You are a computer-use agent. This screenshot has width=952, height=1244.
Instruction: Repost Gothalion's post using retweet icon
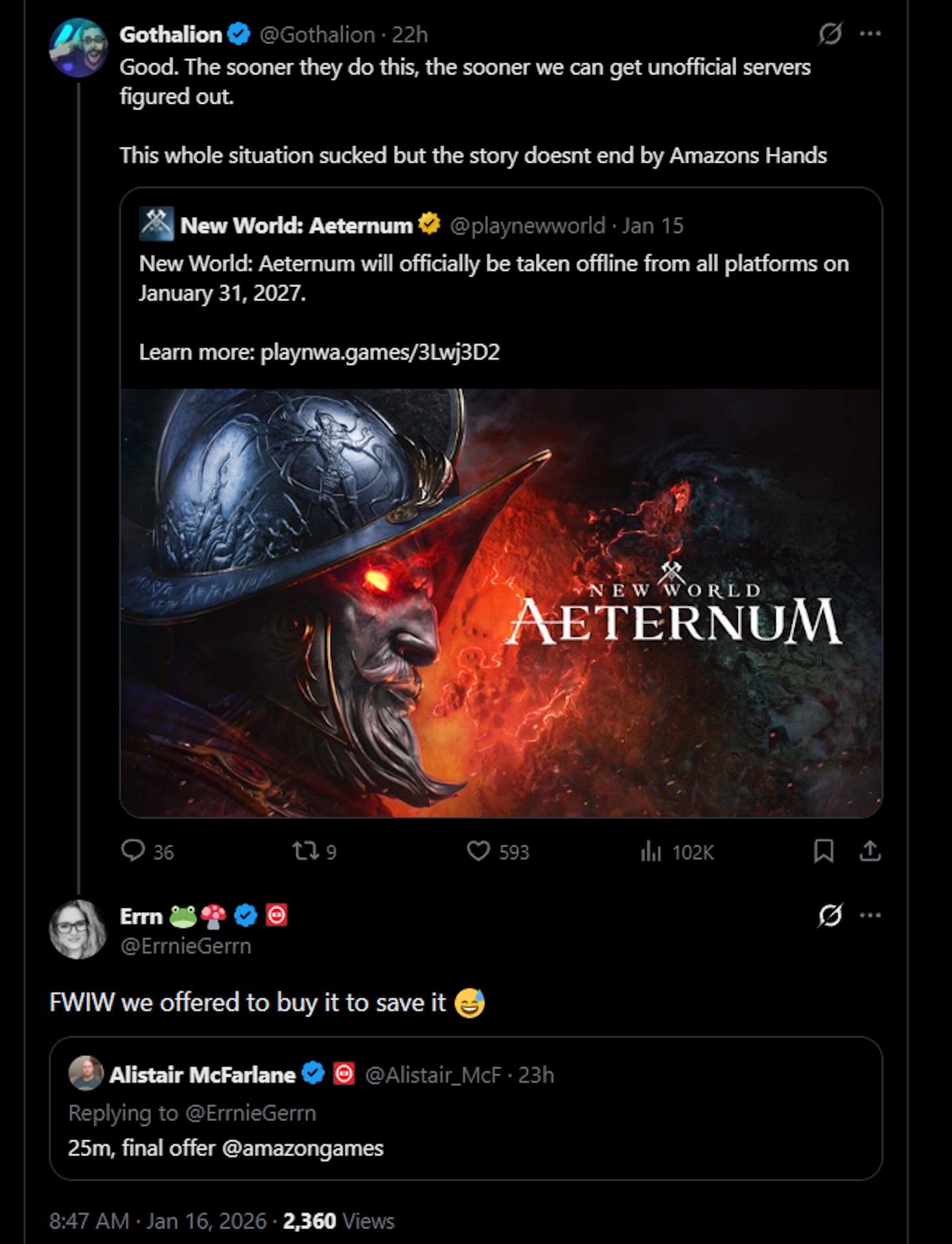[x=305, y=851]
